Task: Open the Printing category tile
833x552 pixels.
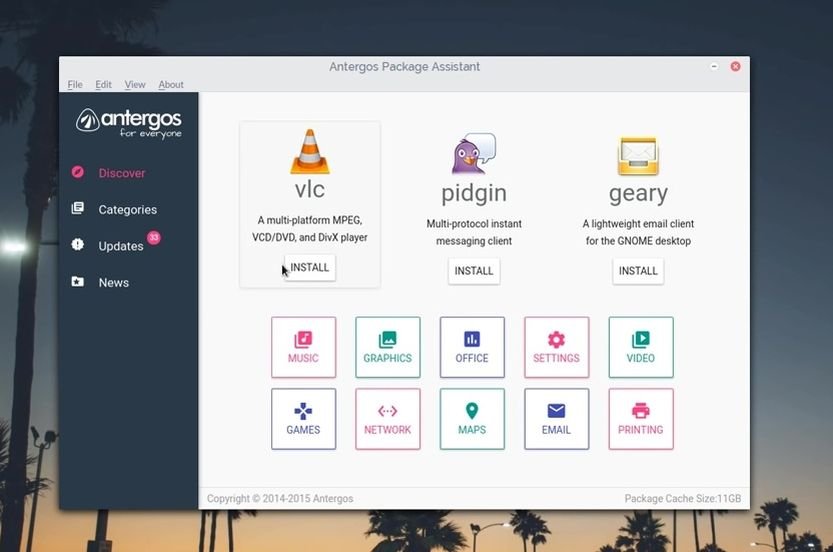Action: click(640, 419)
